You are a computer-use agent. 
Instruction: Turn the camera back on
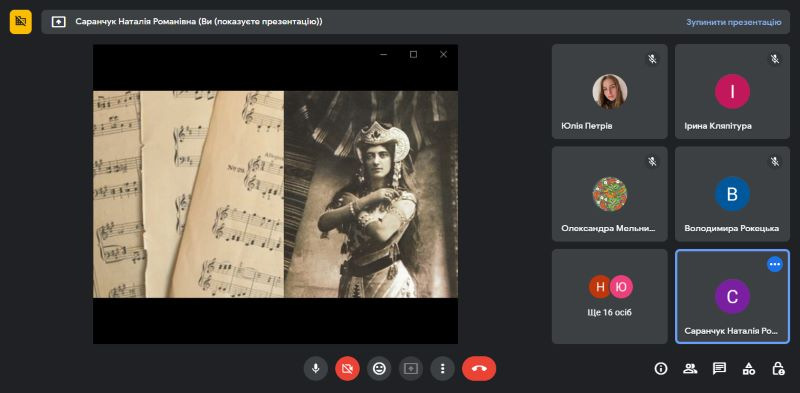point(347,369)
